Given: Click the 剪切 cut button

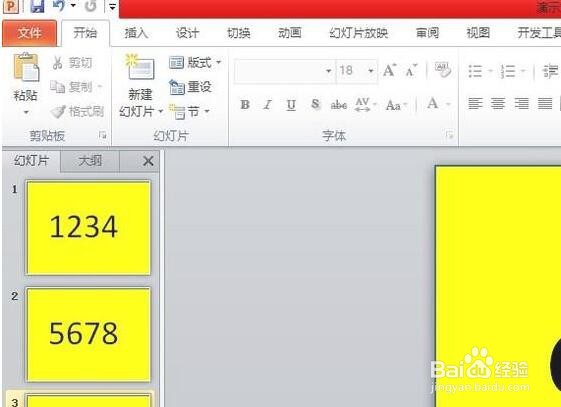Looking at the screenshot, I should click(x=72, y=63).
